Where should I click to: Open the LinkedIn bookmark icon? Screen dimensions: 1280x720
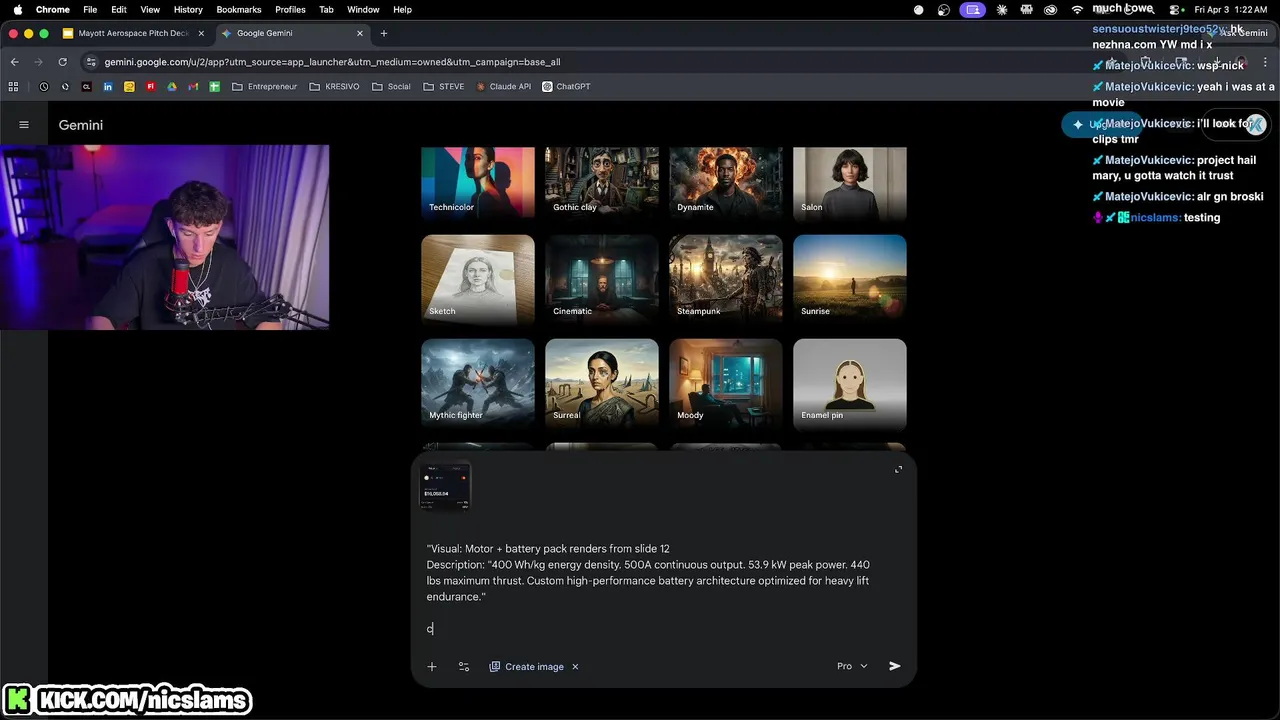(x=108, y=87)
